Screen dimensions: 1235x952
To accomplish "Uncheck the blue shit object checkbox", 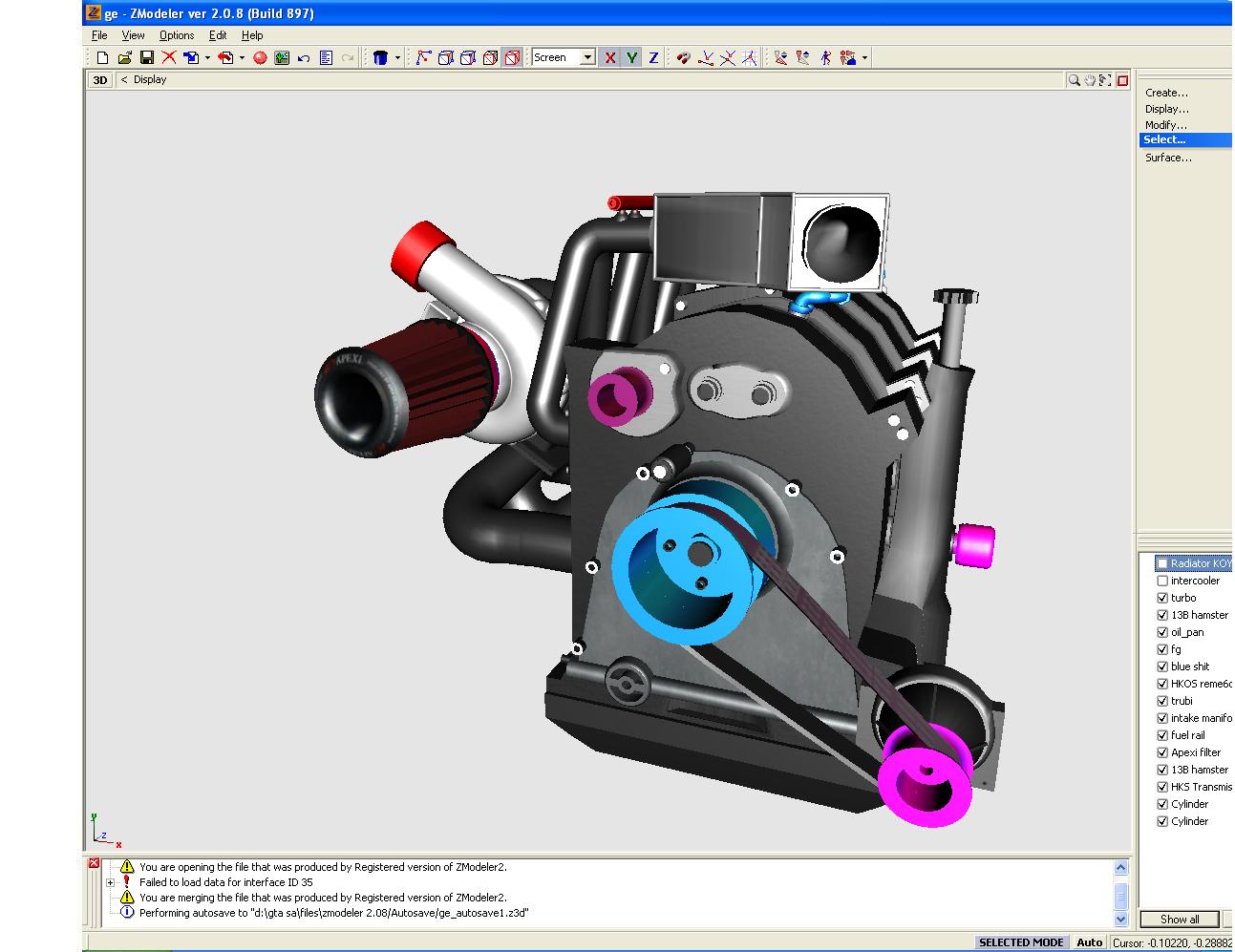I will coord(1162,666).
